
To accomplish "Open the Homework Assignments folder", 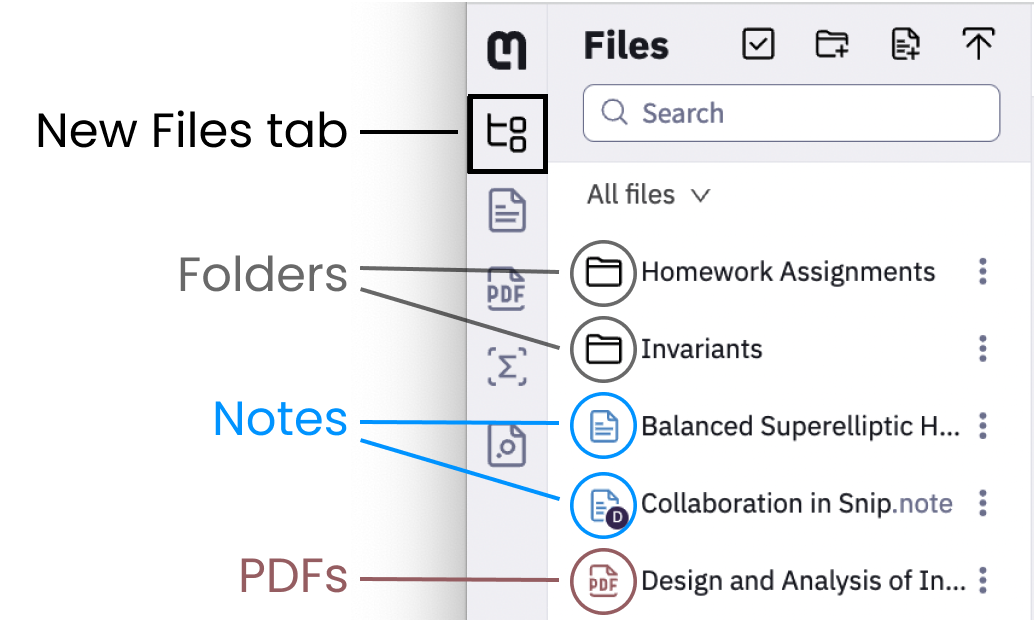I will [x=788, y=271].
